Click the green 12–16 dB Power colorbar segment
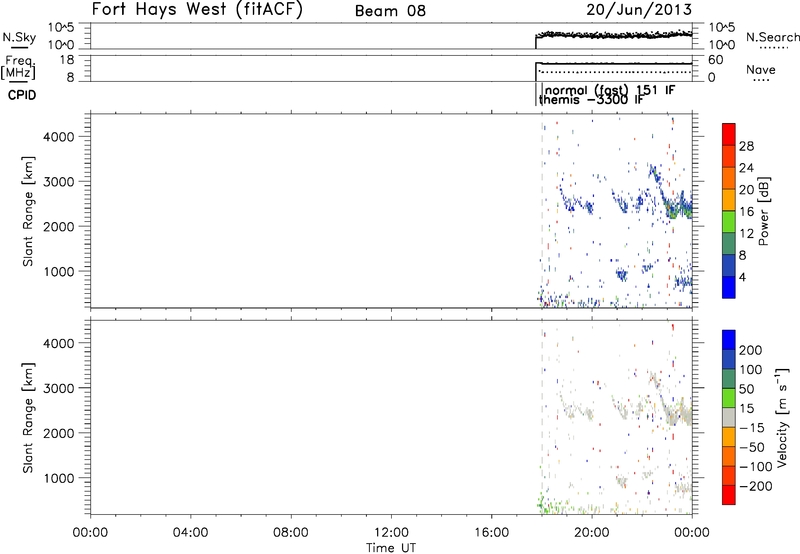The image size is (800, 554). coord(729,222)
